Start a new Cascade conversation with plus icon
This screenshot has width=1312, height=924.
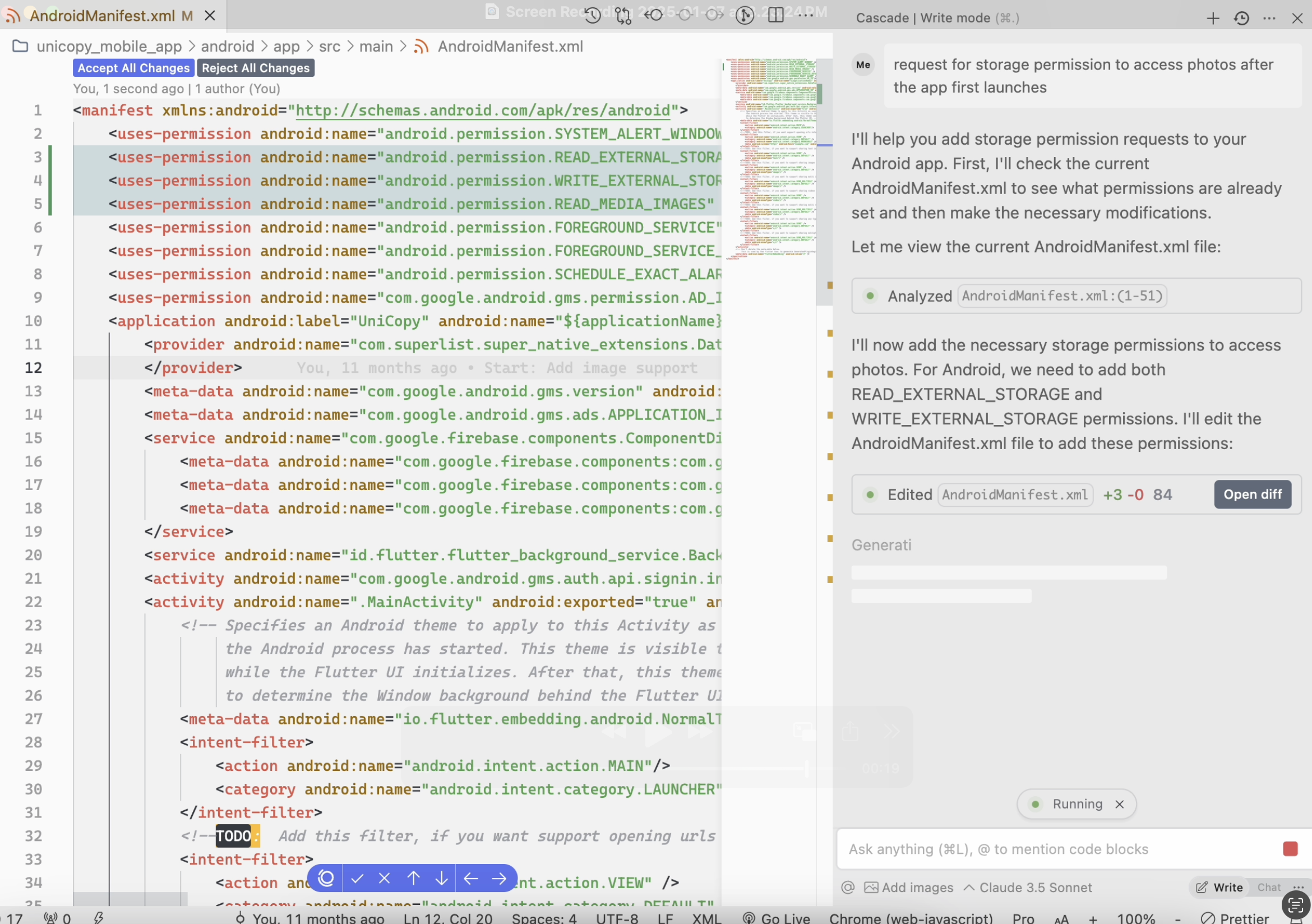[x=1213, y=19]
